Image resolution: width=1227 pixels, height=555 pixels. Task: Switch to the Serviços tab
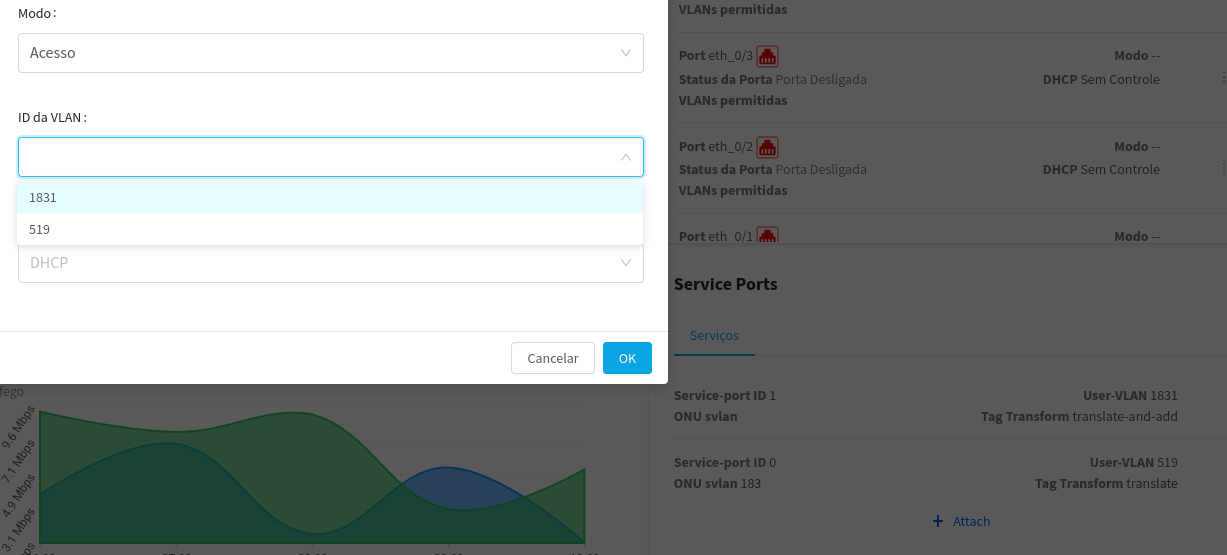714,336
